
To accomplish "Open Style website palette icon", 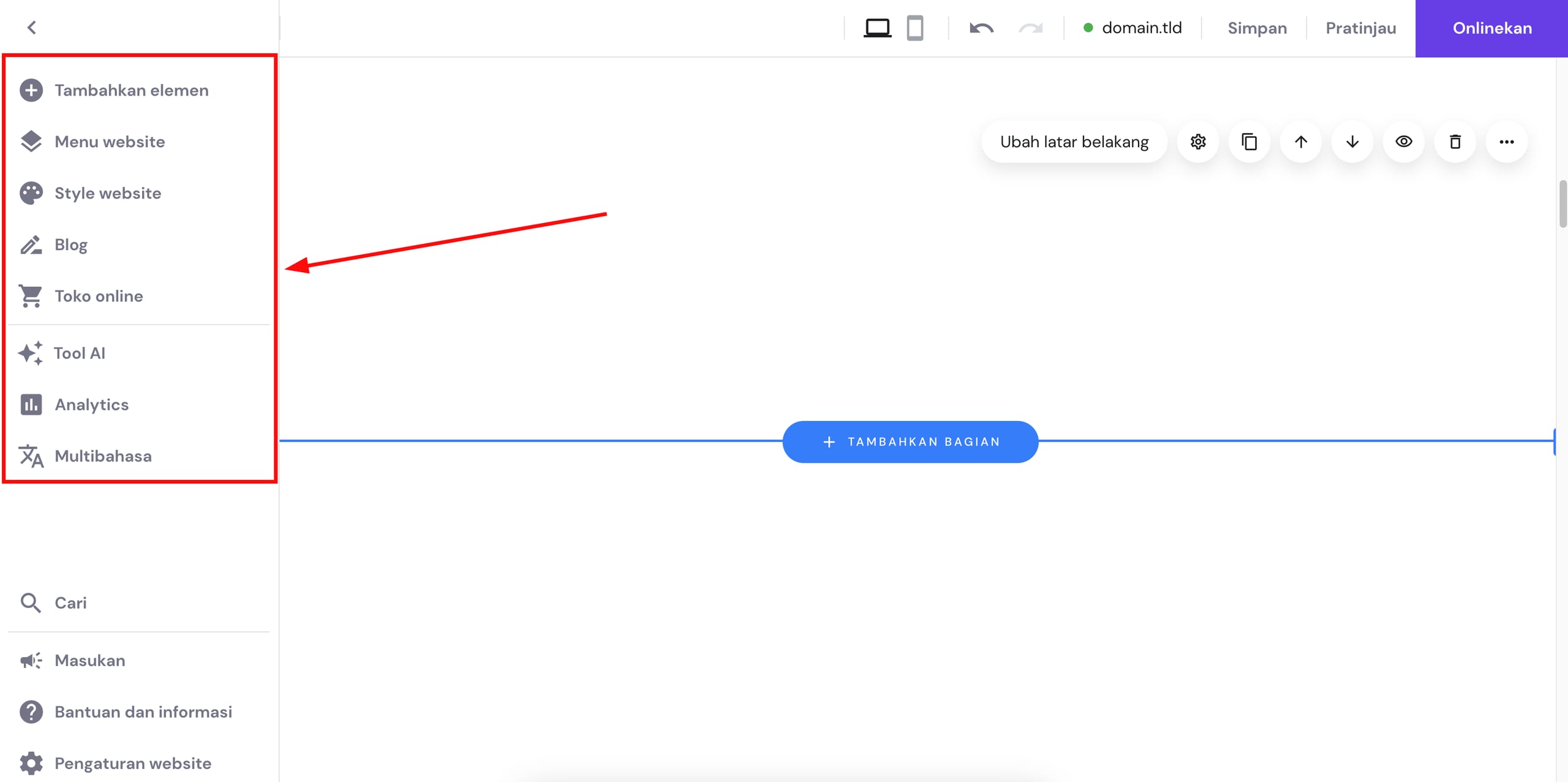I will pos(31,193).
